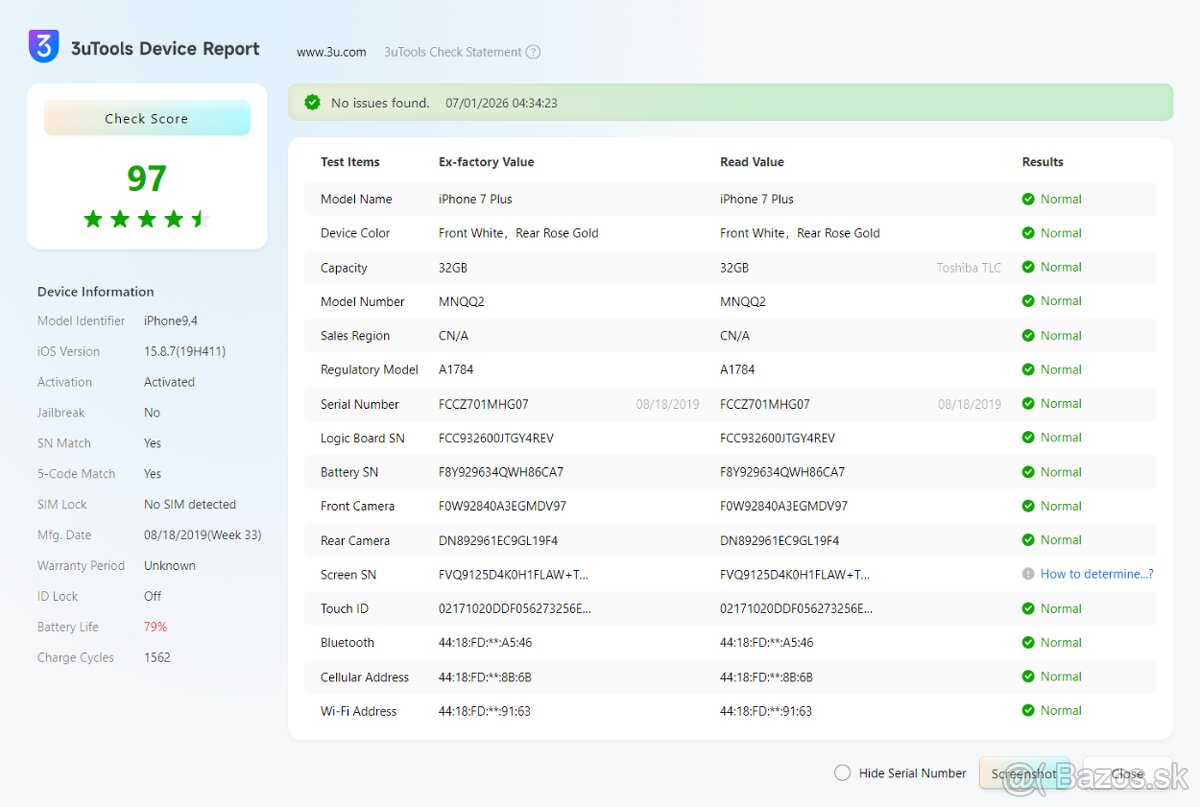Click the Read Value Model Name iPhone 7 Plus
Image resolution: width=1200 pixels, height=807 pixels.
(x=757, y=199)
